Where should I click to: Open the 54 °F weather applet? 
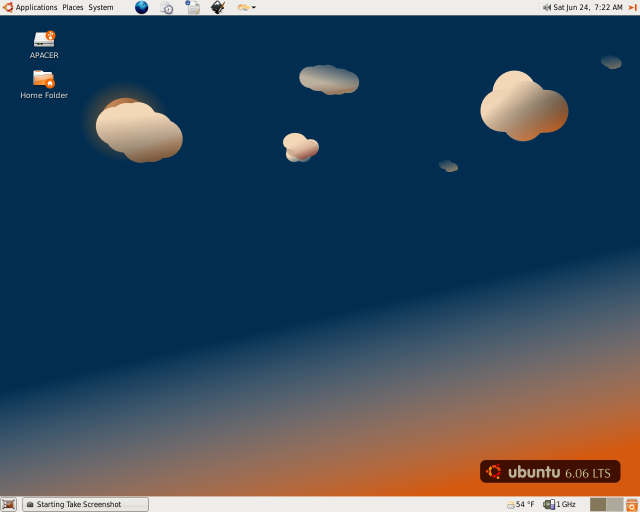point(520,505)
